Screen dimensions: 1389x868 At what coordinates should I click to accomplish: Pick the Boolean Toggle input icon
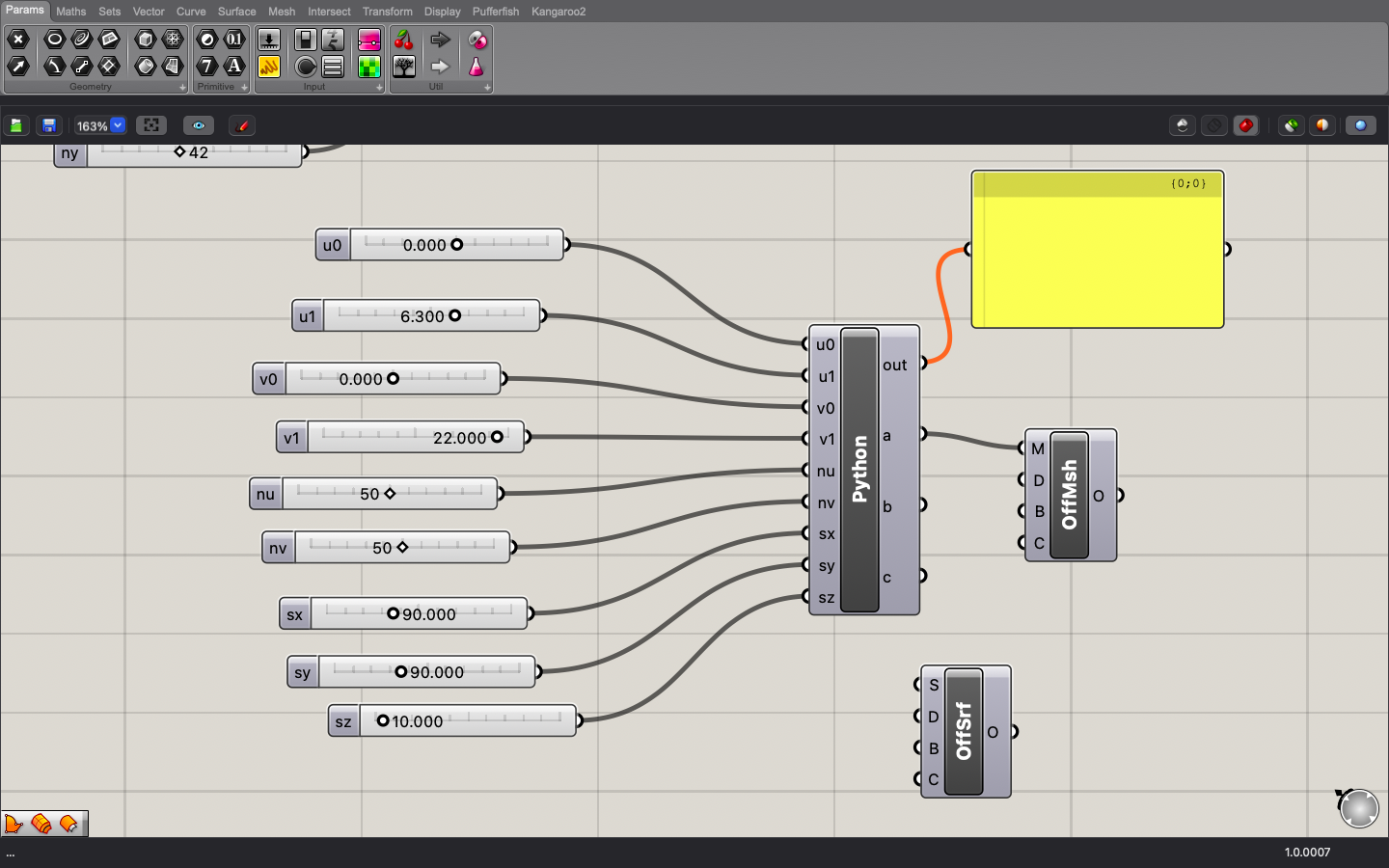pos(306,40)
